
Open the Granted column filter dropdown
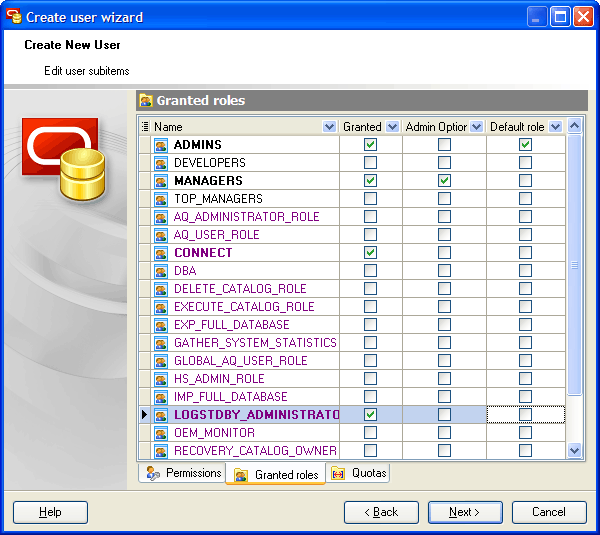coord(391,127)
